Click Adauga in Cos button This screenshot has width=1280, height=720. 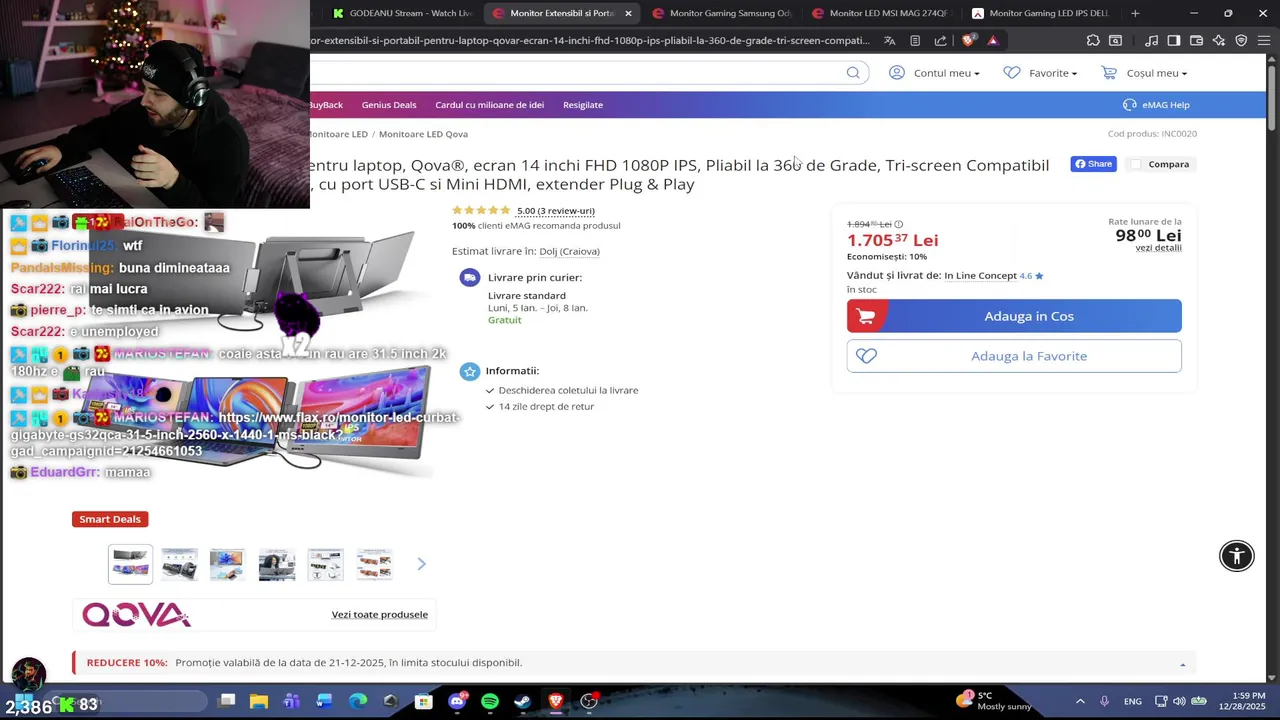1014,316
